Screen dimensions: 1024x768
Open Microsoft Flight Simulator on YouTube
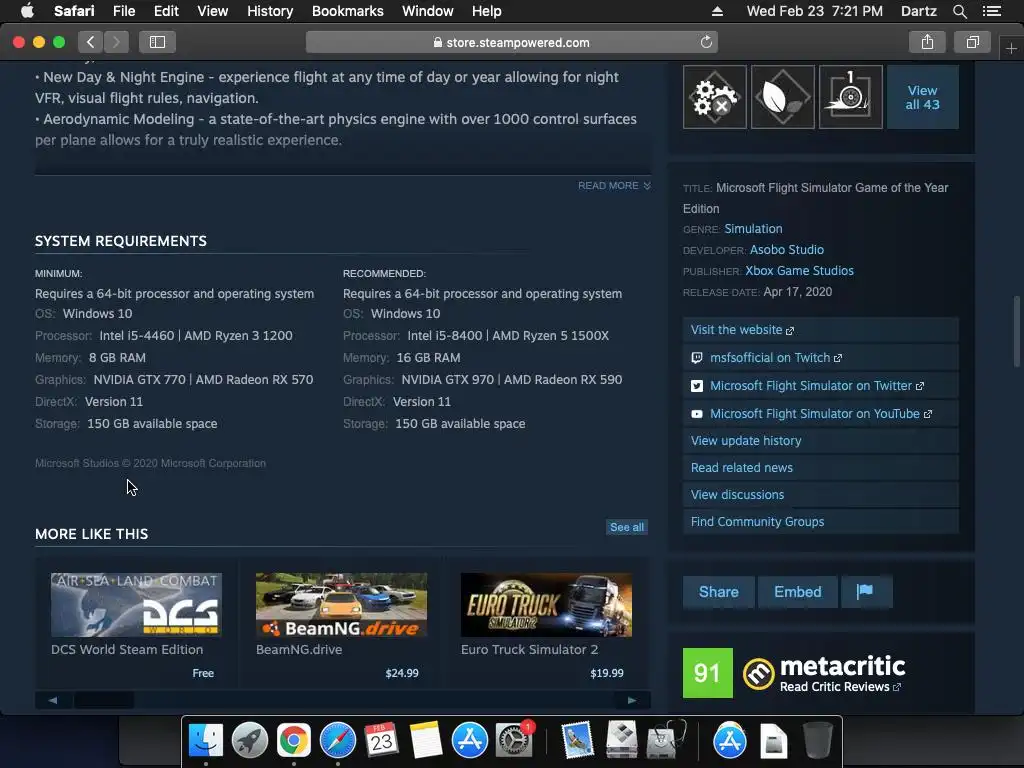coord(820,414)
